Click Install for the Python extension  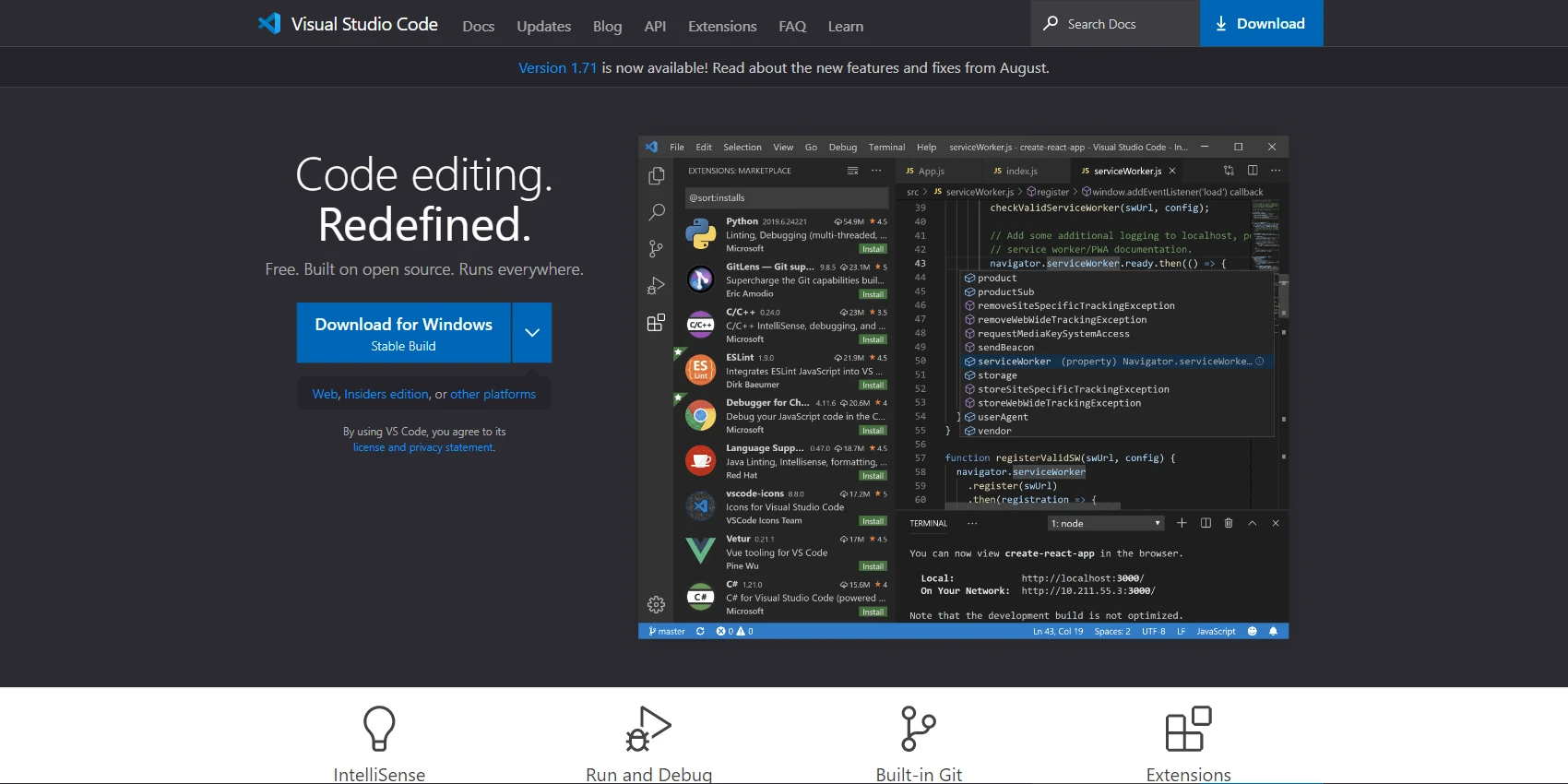coord(873,249)
